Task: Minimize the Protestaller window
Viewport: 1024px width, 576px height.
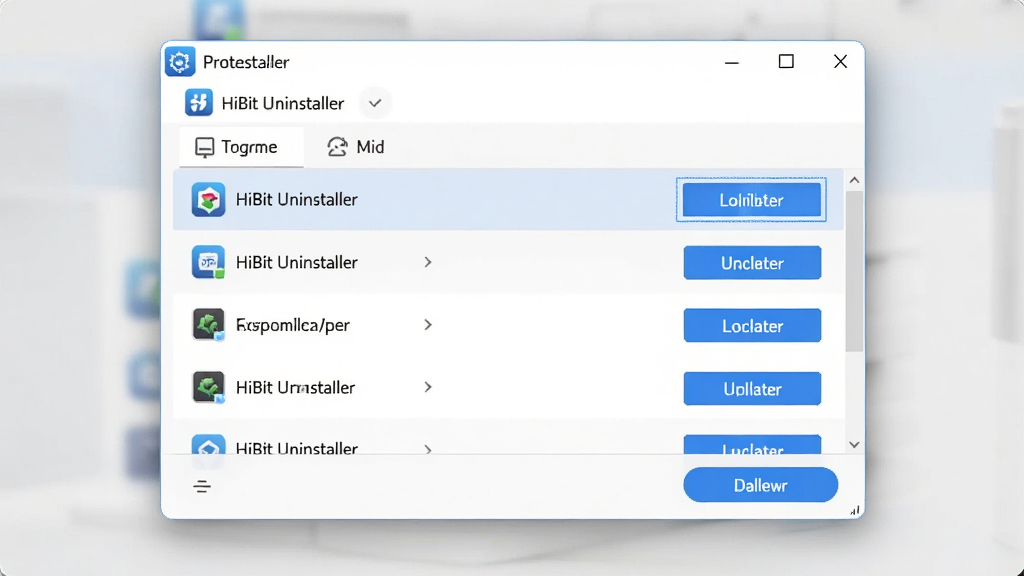Action: 731,63
